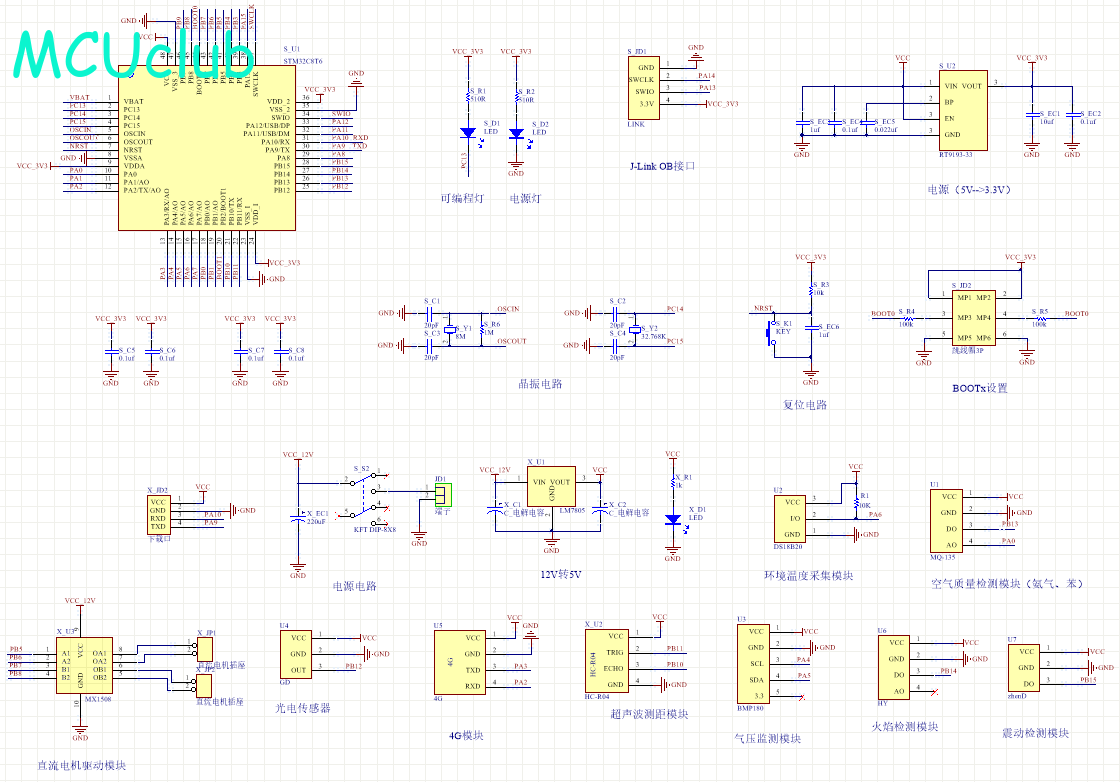Click the S_D2 power LED symbol
This screenshot has height=782, width=1120.
coord(516,133)
